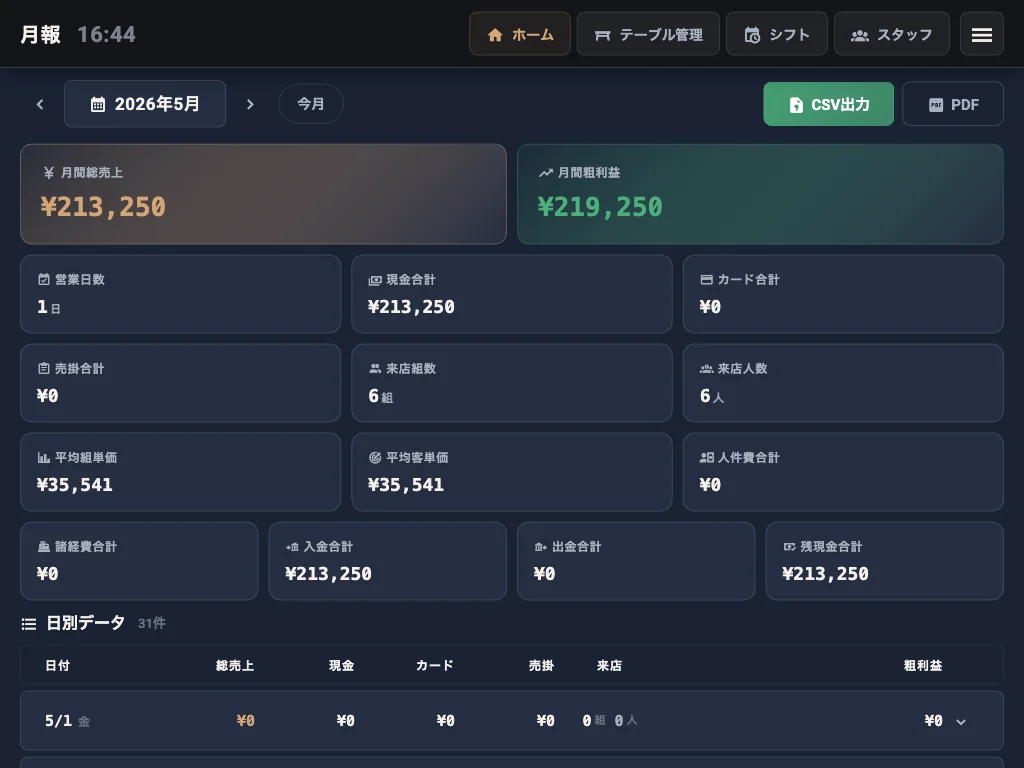This screenshot has width=1024, height=768.
Task: Click the ¥219,250 gross profit value
Action: pos(600,207)
